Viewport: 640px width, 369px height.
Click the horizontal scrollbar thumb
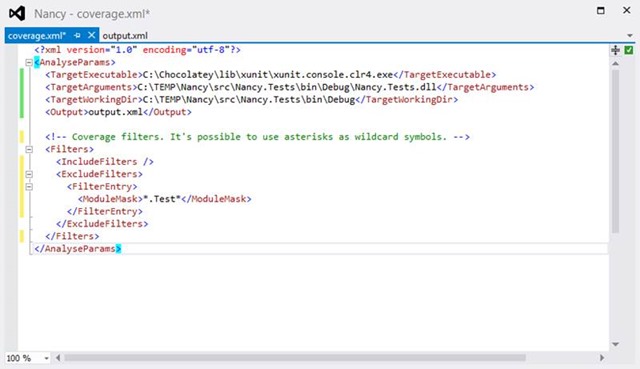[x=295, y=358]
